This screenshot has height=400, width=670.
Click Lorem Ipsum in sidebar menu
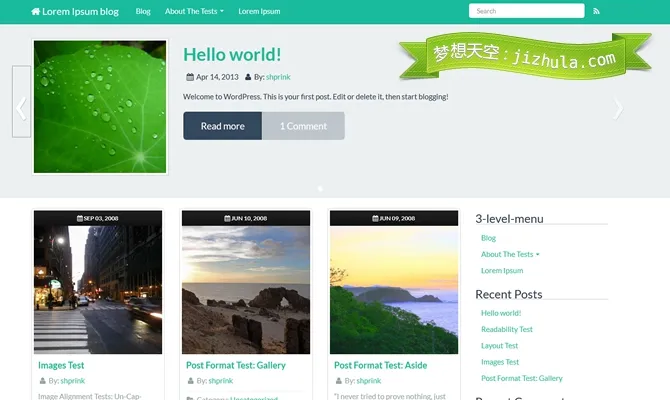click(502, 271)
